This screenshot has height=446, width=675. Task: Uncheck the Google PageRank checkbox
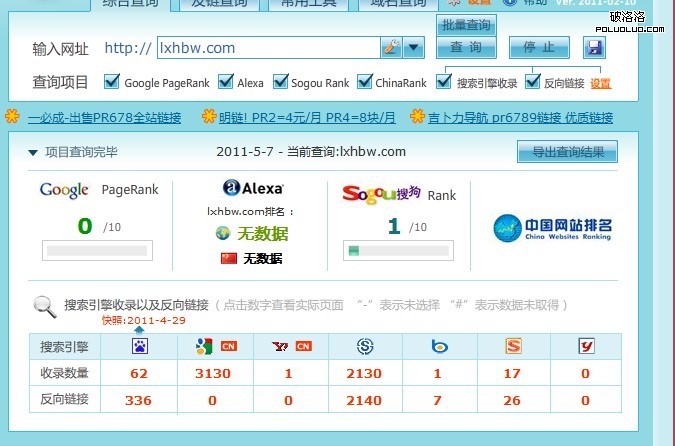[x=112, y=82]
